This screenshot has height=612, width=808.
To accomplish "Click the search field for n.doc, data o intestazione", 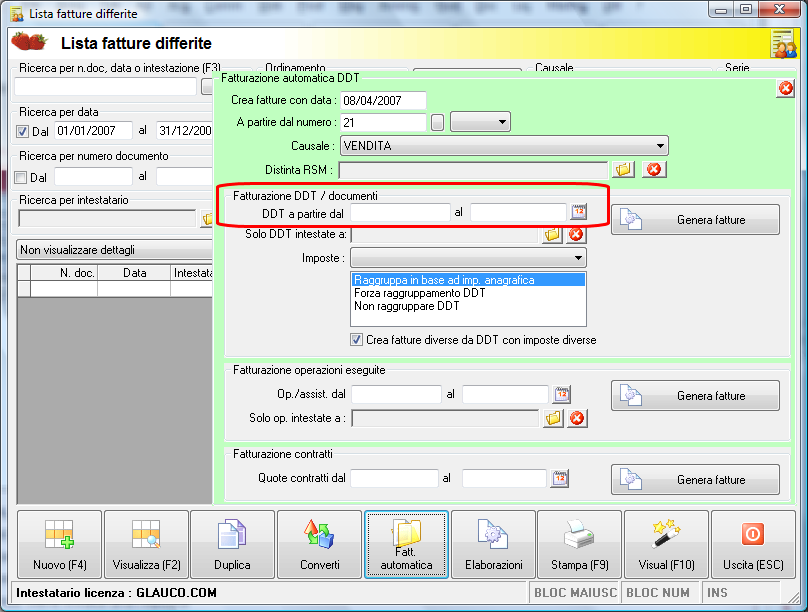I will 106,86.
